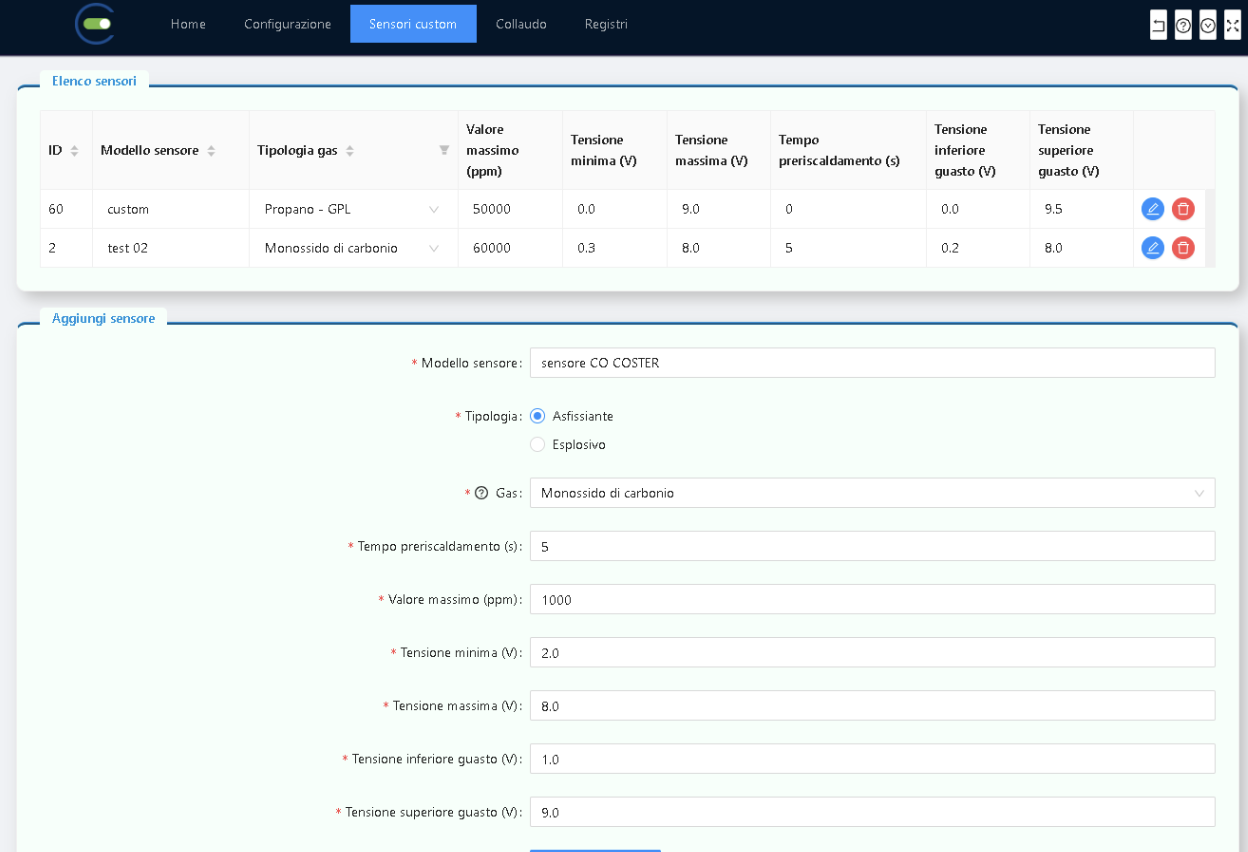Go to the Home tab
The height and width of the screenshot is (852, 1248).
pos(188,24)
